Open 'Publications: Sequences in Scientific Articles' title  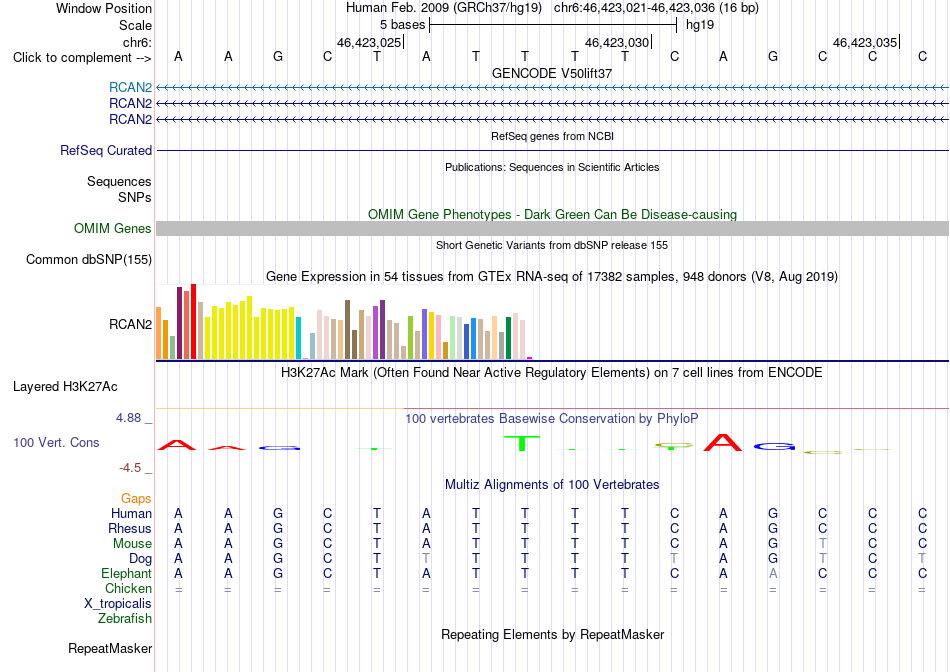552,167
